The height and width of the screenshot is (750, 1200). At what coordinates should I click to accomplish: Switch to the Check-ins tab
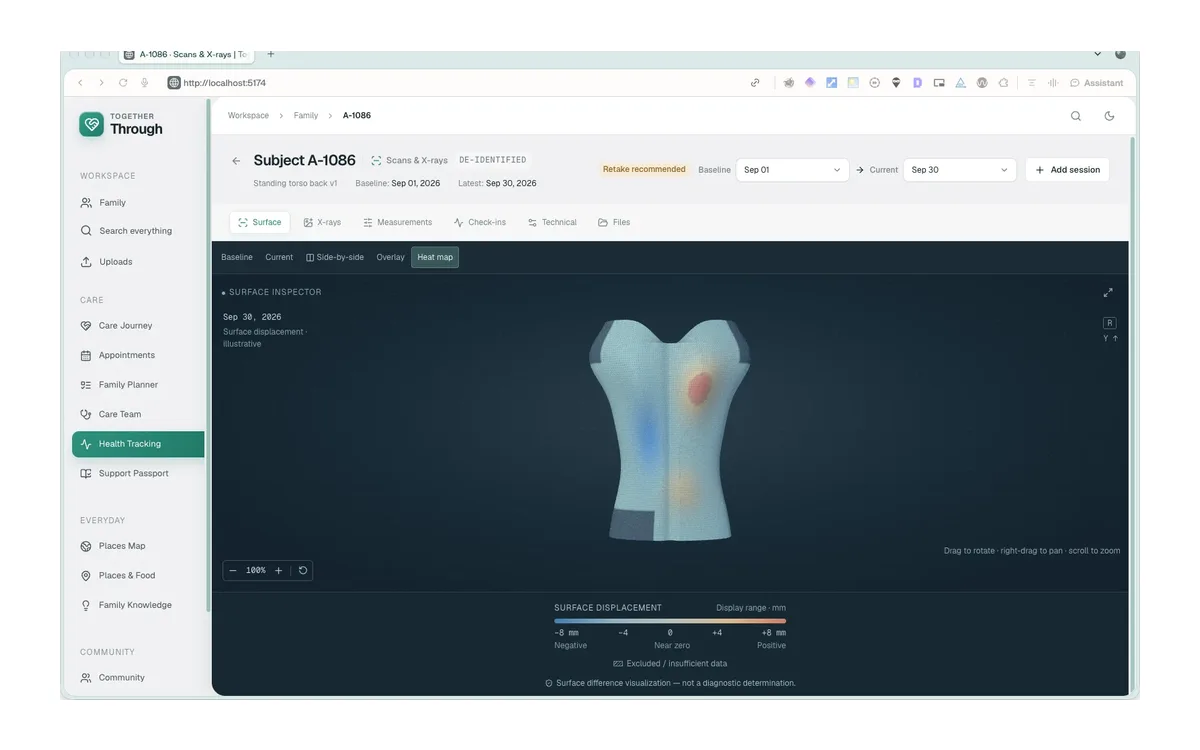tap(480, 222)
